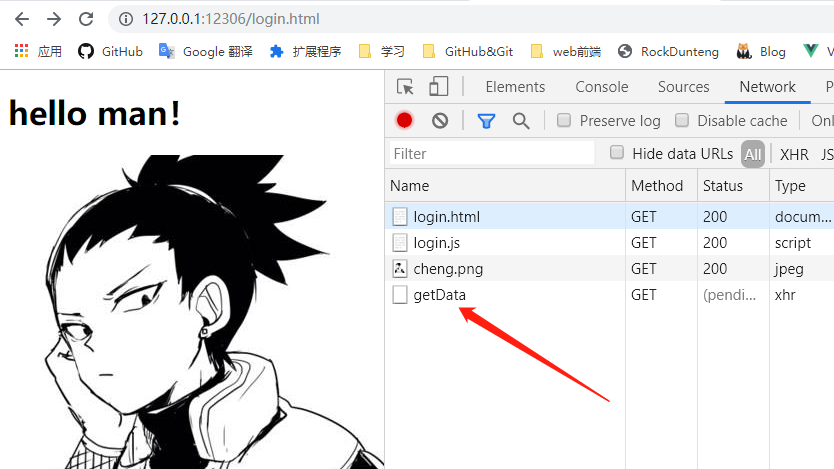Click the anime character image on page
This screenshot has width=834, height=469.
(x=192, y=312)
